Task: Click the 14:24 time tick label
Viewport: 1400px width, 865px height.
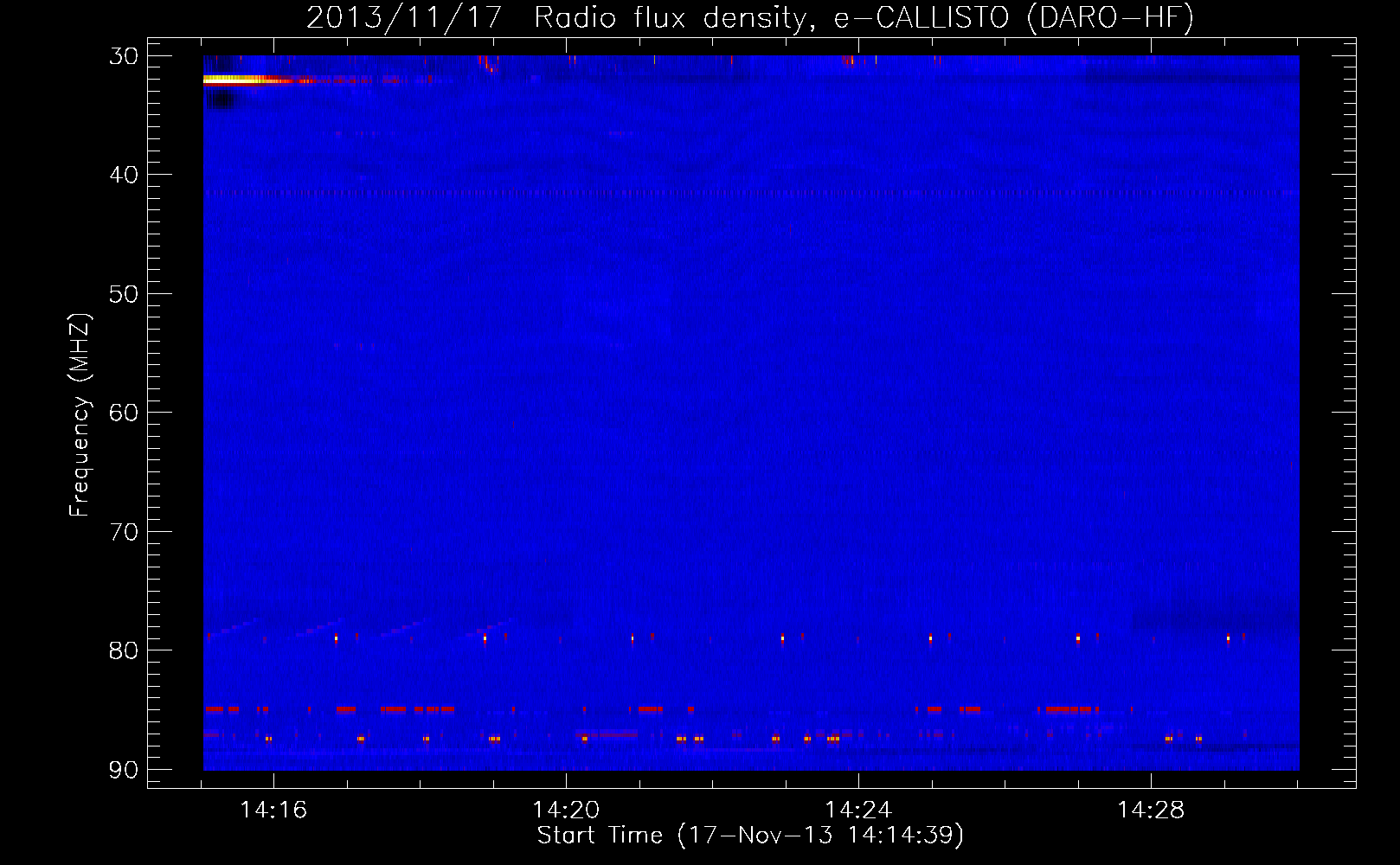Action: coord(858,811)
